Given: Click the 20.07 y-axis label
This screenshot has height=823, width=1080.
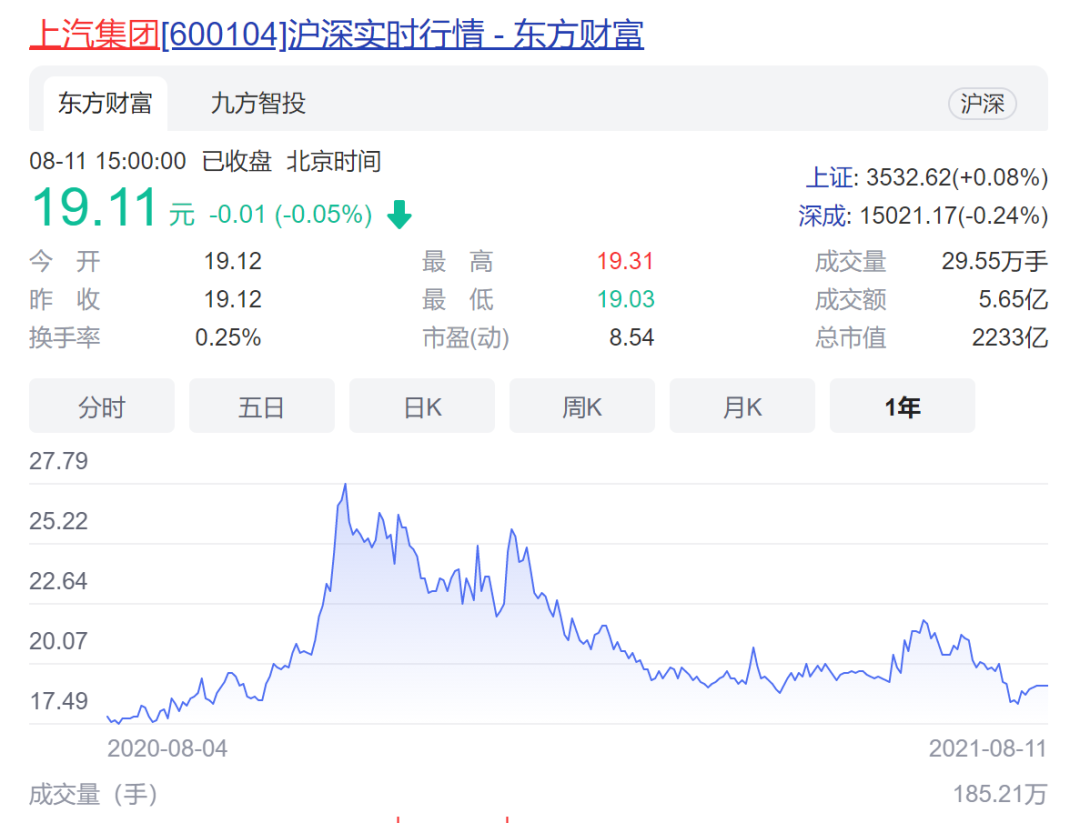Looking at the screenshot, I should [59, 640].
